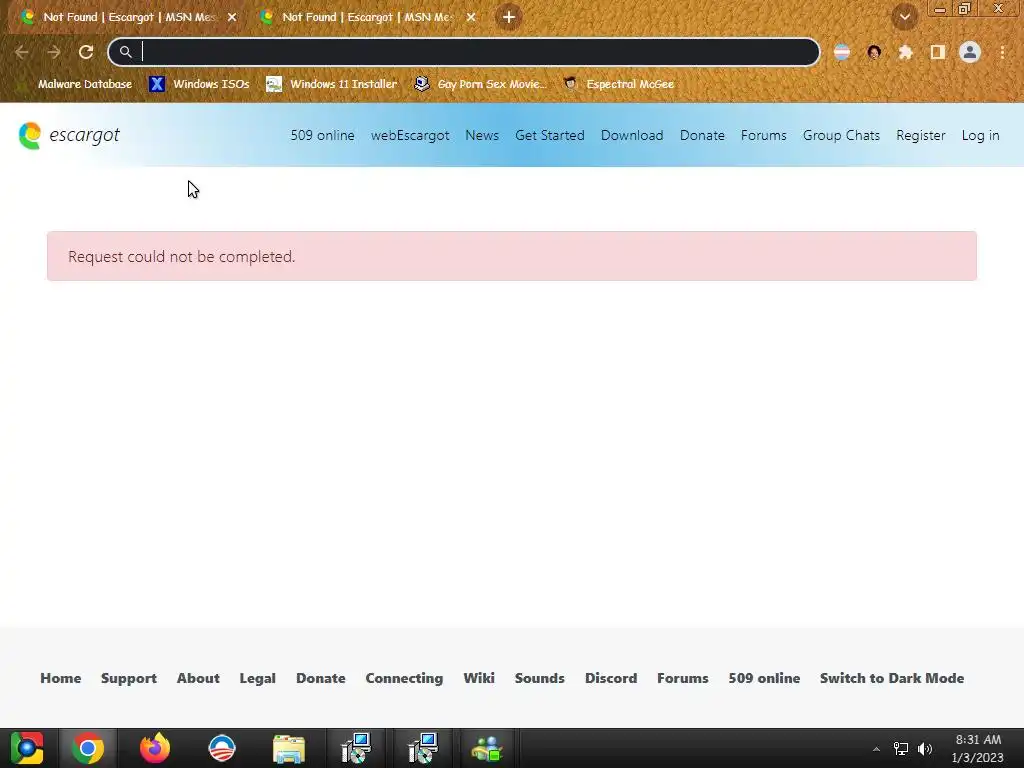Open the first installer taskbar icon
Viewport: 1024px width, 768px height.
tap(356, 748)
